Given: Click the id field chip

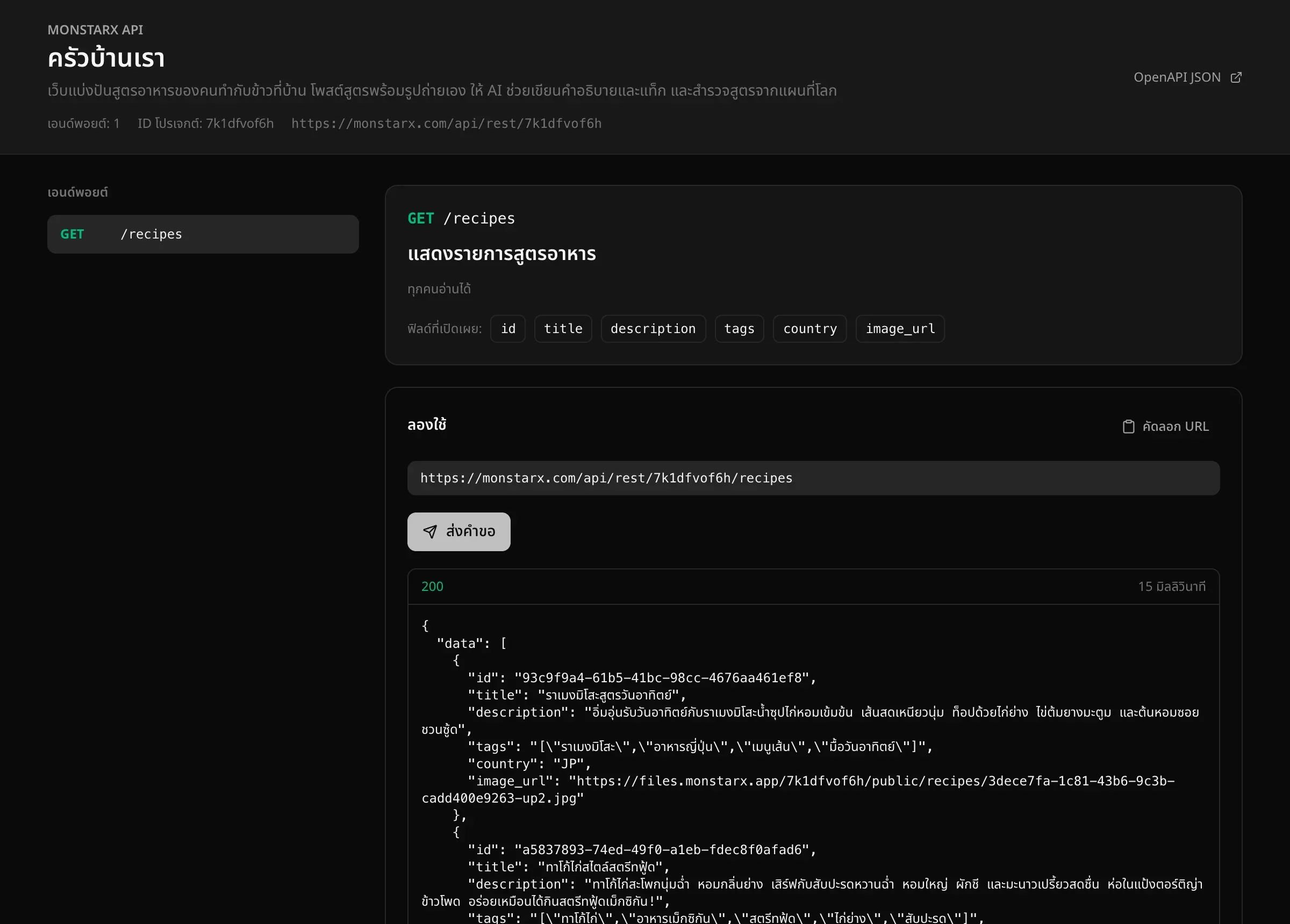Looking at the screenshot, I should (x=508, y=329).
